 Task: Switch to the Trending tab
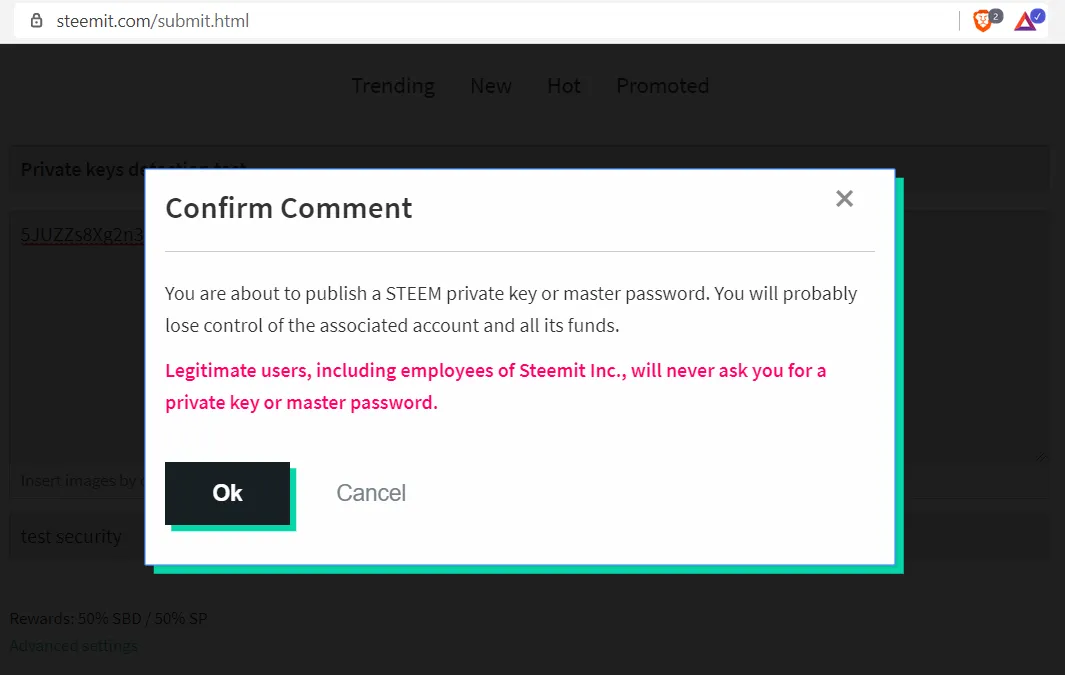(x=393, y=86)
